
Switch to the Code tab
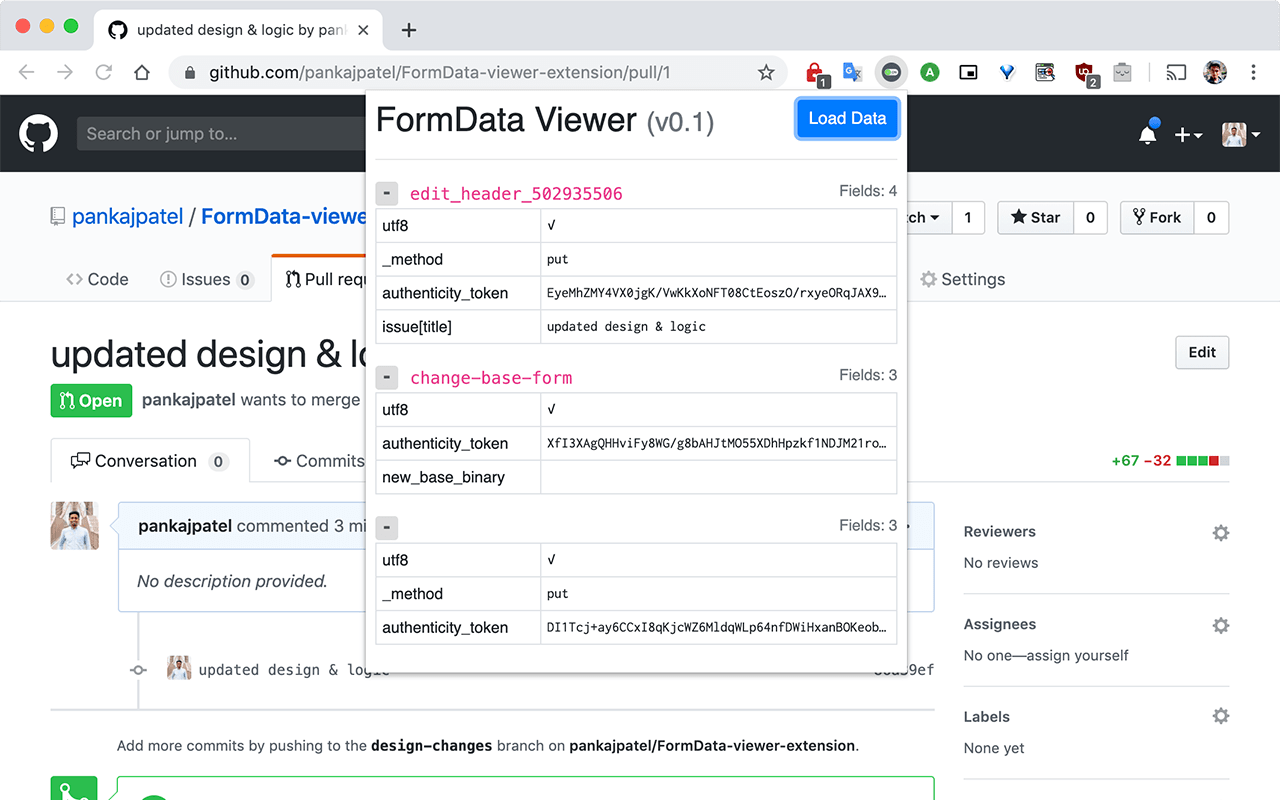click(x=97, y=279)
